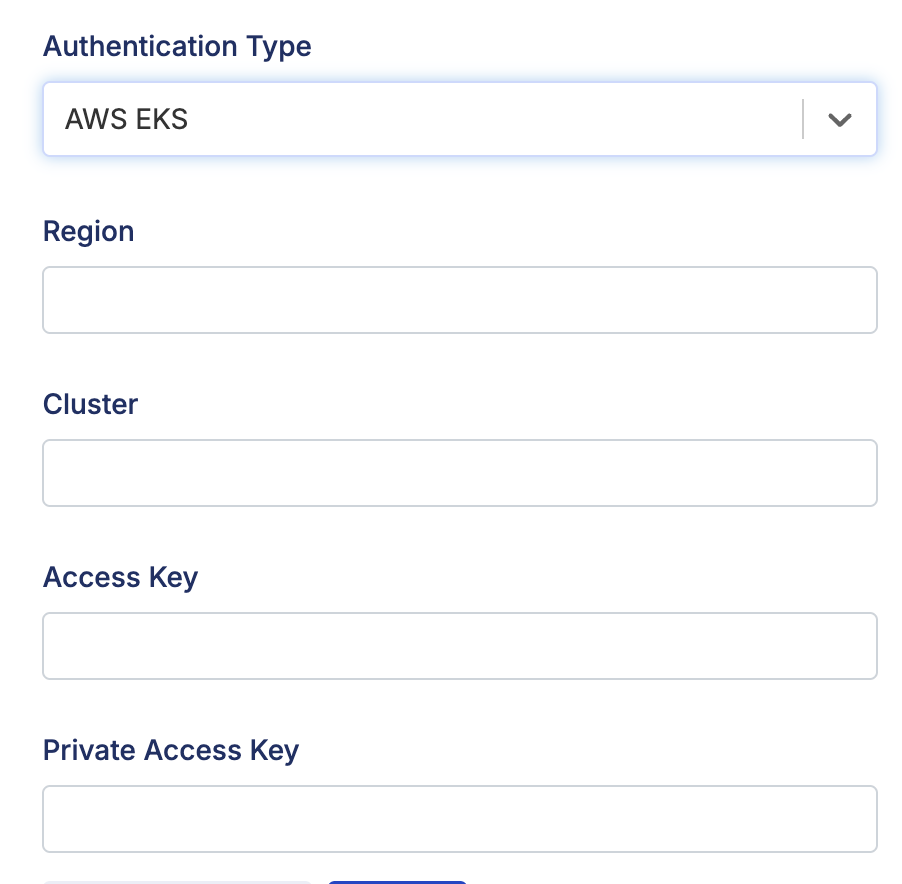Show authentication options via the down arrow

[x=840, y=120]
